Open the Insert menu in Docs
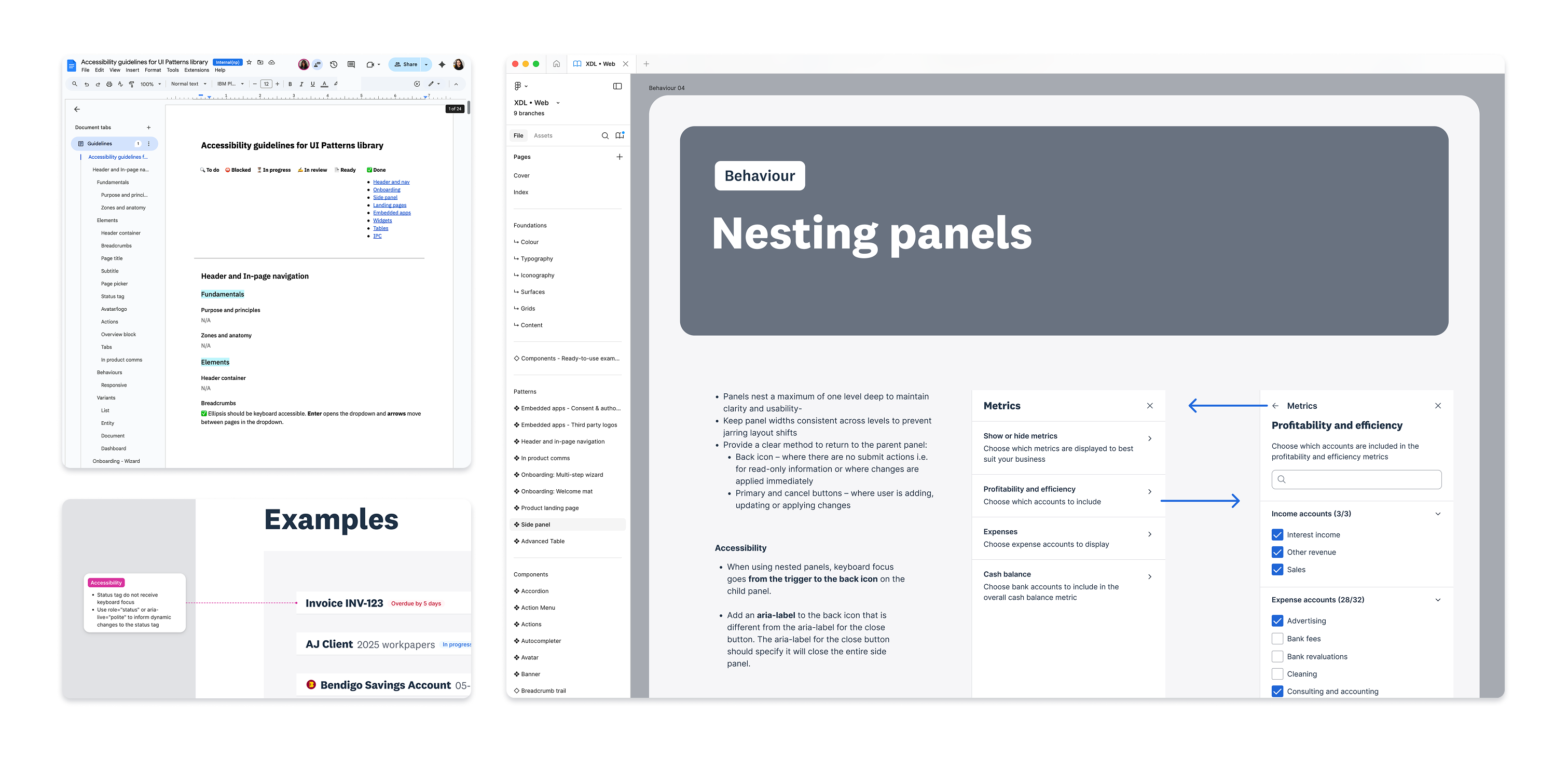 click(x=132, y=70)
